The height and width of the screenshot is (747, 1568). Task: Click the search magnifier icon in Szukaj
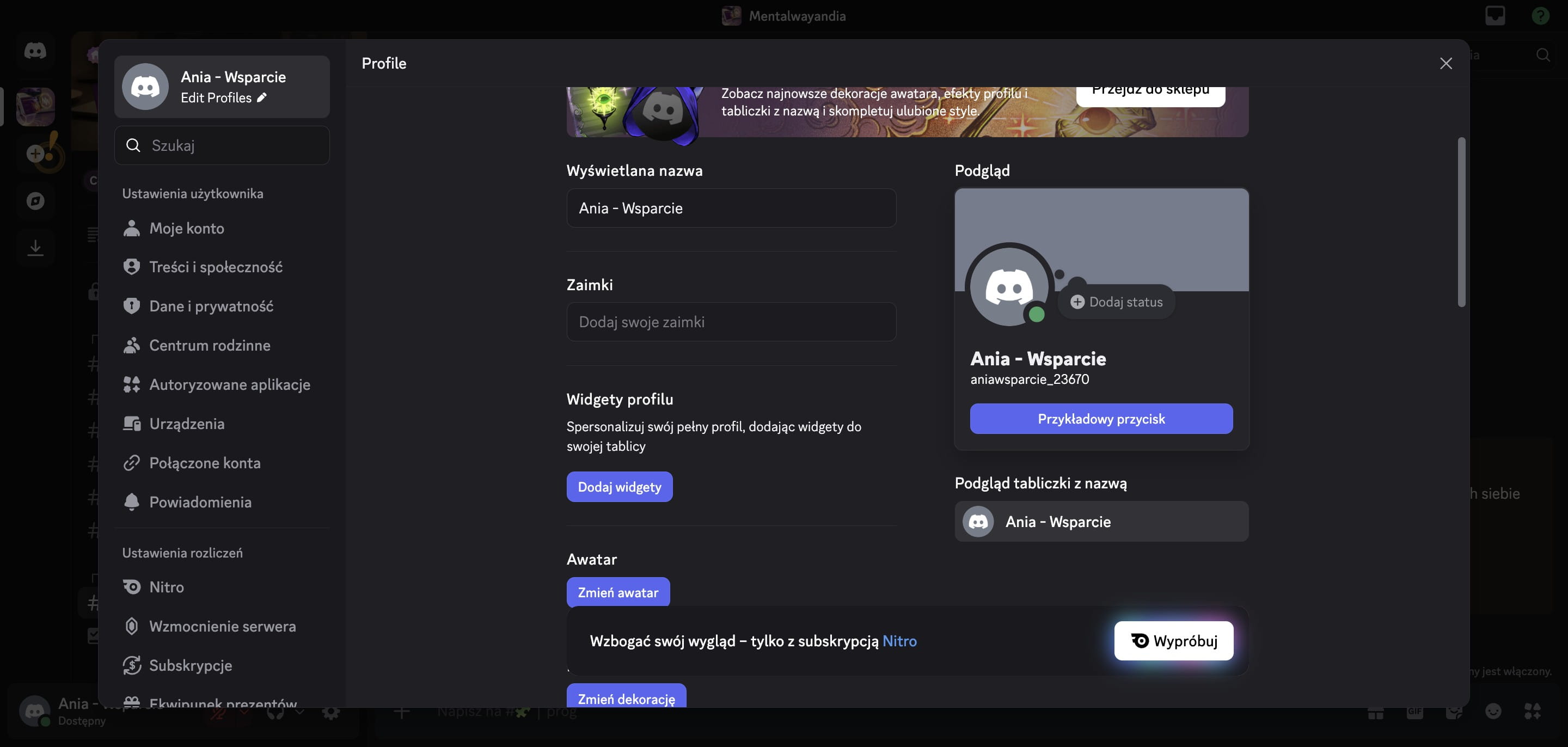pos(133,145)
